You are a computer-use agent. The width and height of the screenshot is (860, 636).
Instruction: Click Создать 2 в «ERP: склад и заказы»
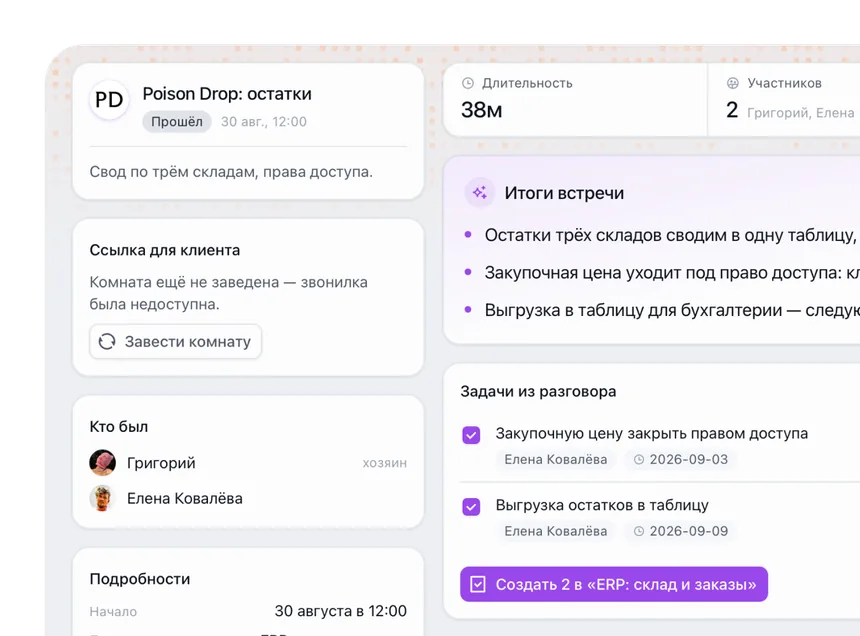[x=614, y=584]
